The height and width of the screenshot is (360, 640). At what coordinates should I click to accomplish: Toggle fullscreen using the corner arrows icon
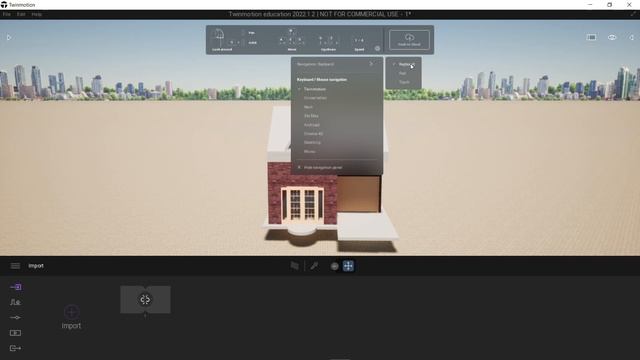(633, 14)
